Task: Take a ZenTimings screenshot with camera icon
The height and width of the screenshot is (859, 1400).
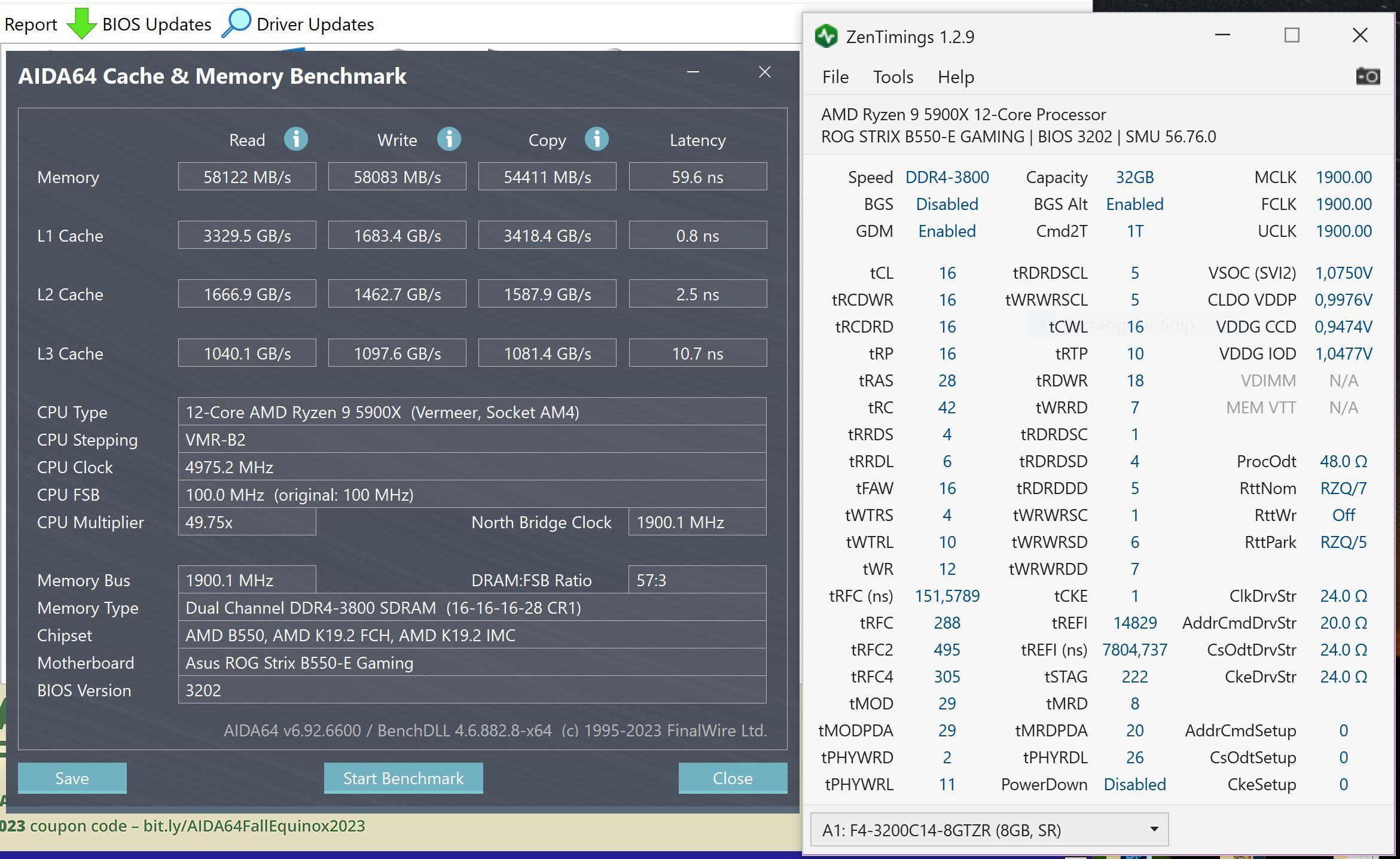Action: coord(1368,77)
